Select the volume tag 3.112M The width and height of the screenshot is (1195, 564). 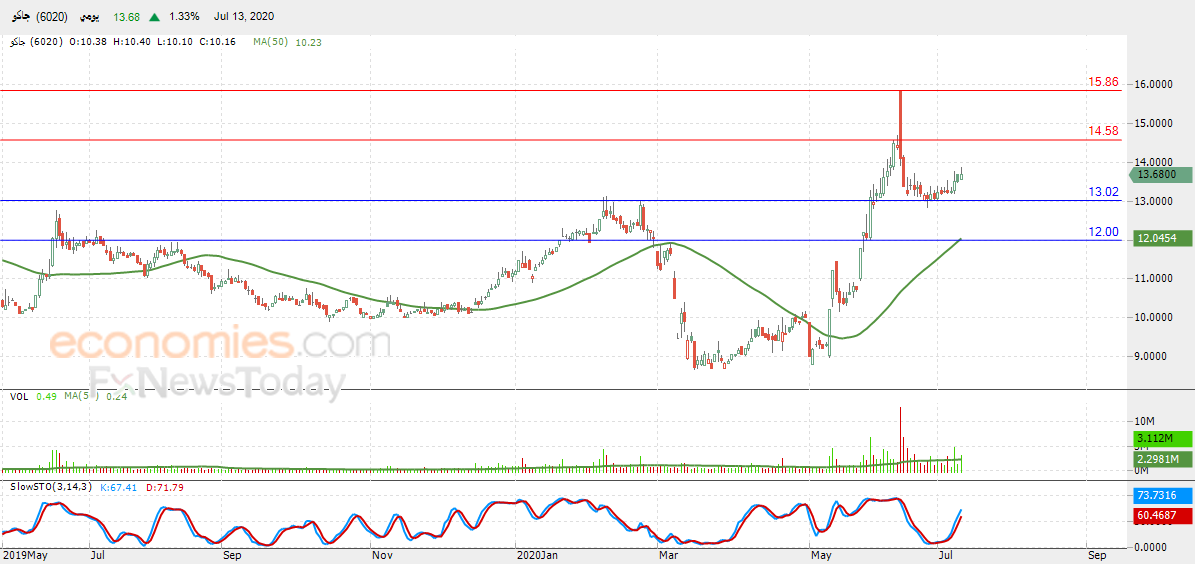[x=1163, y=439]
